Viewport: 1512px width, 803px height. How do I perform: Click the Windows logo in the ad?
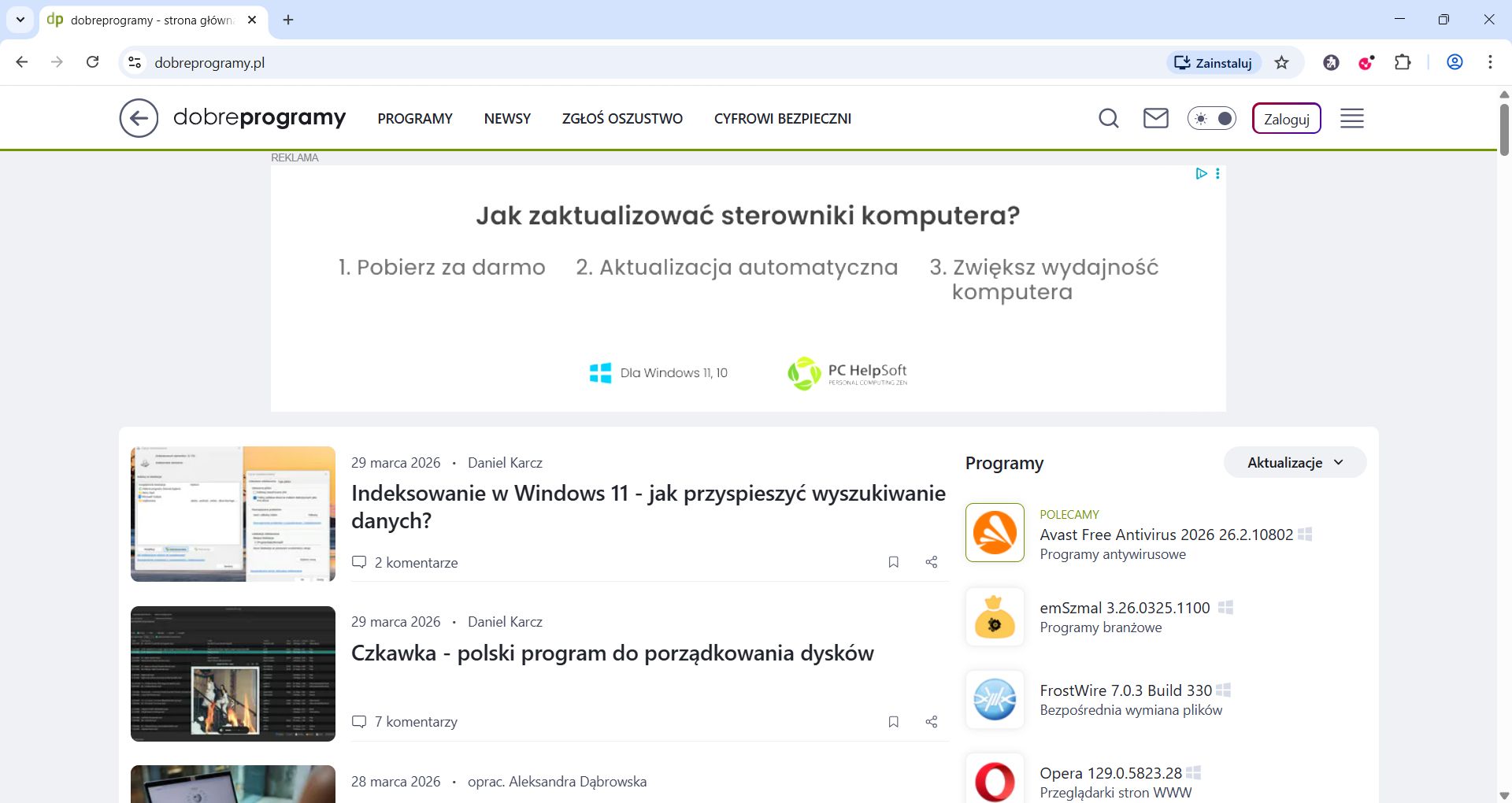(600, 373)
